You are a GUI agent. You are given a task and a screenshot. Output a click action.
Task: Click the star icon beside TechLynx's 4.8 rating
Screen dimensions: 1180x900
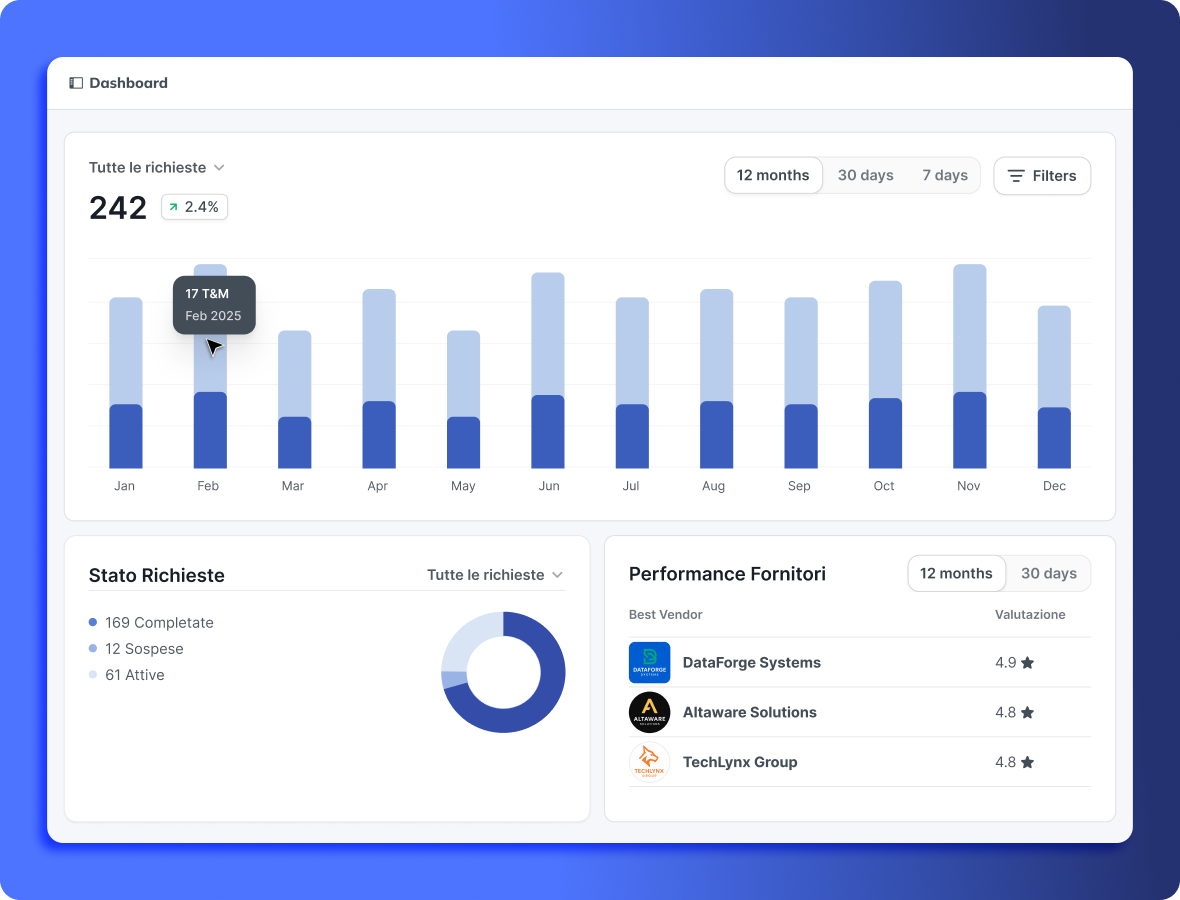[1027, 762]
